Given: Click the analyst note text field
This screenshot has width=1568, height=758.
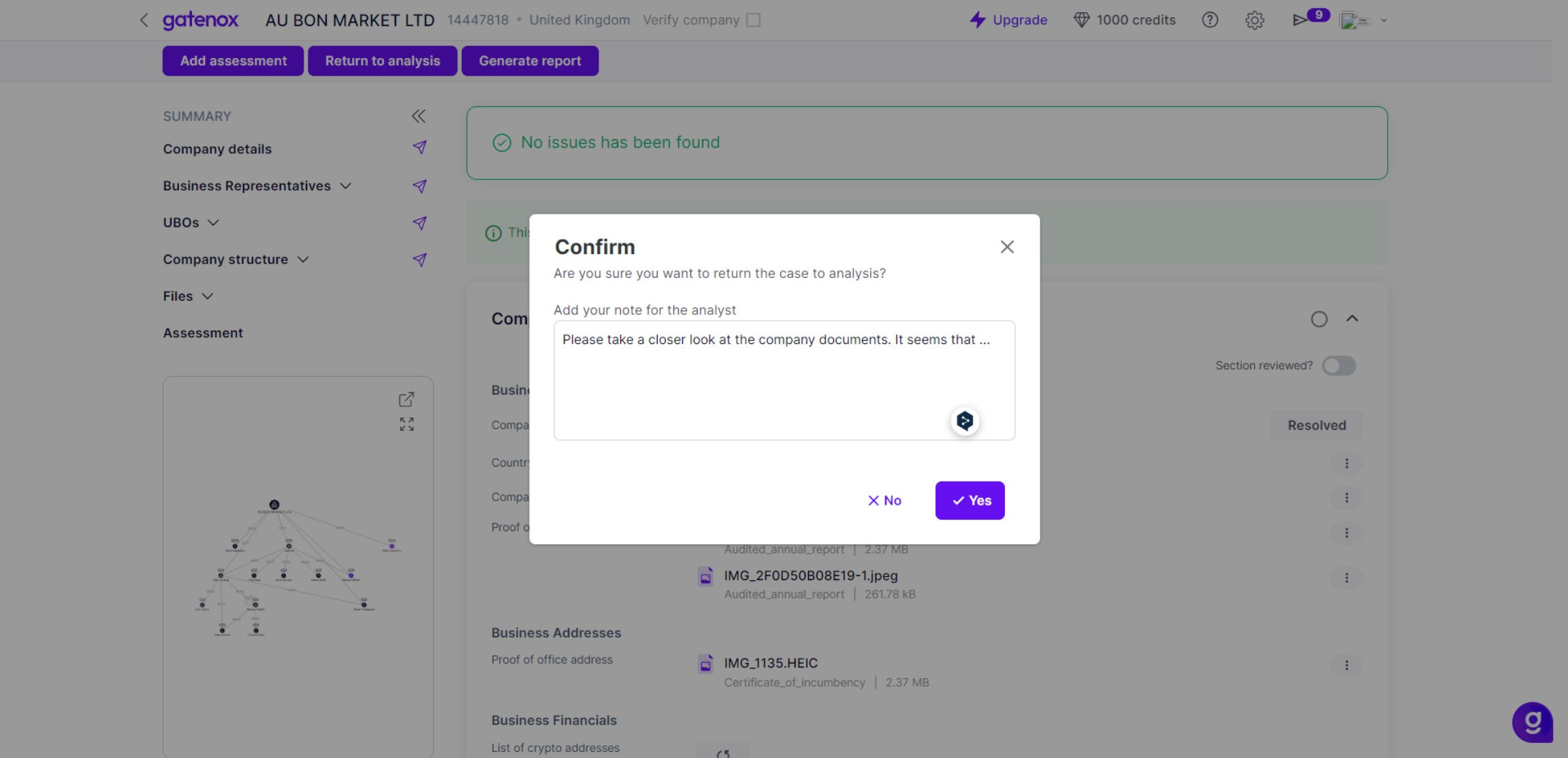Looking at the screenshot, I should point(783,380).
